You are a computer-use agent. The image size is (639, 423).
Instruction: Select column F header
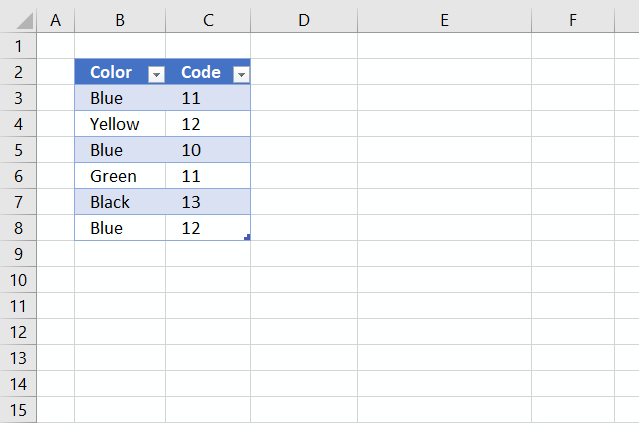pyautogui.click(x=573, y=20)
